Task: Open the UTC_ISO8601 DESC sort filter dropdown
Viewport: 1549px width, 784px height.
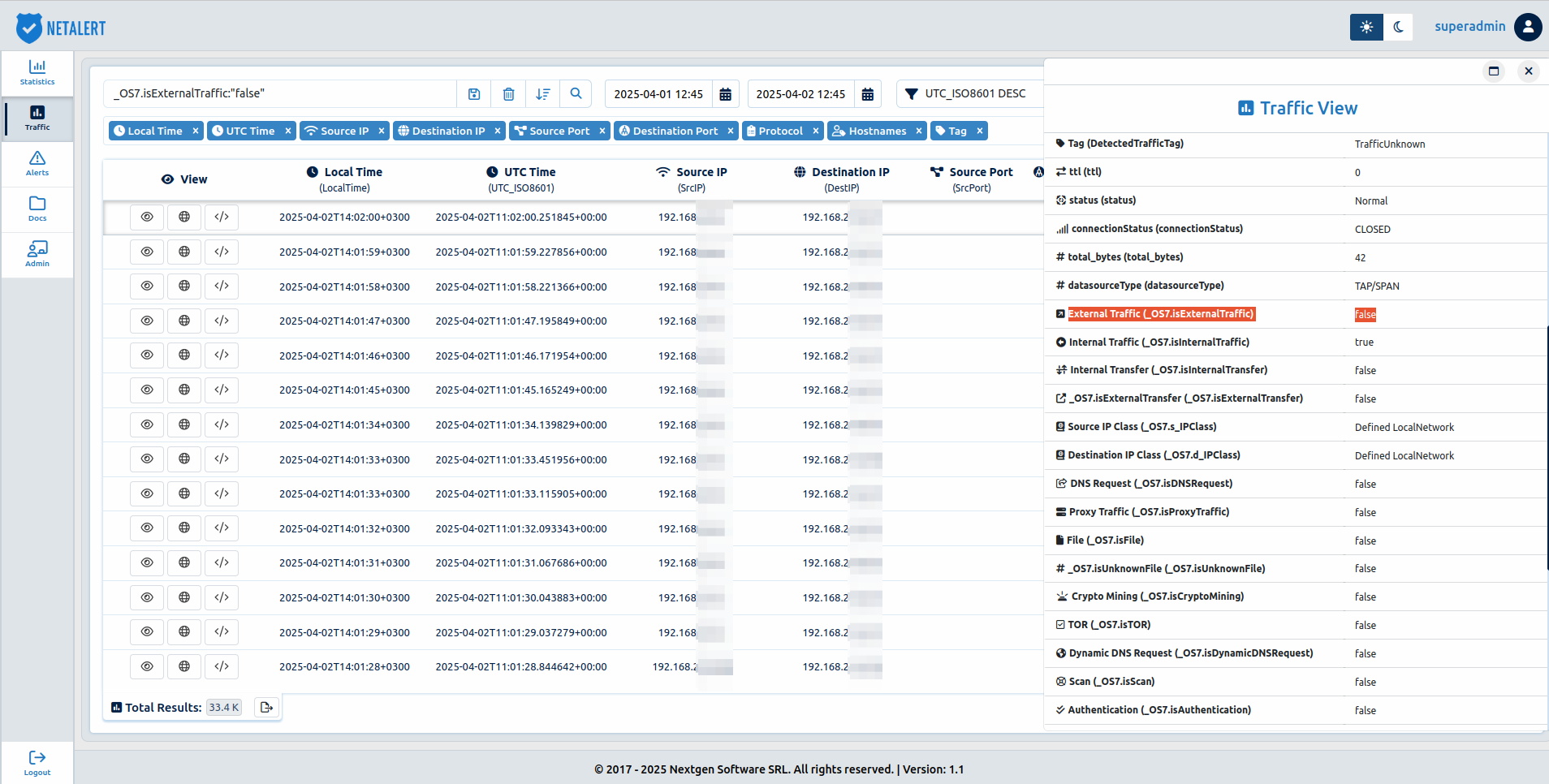Action: (x=970, y=93)
